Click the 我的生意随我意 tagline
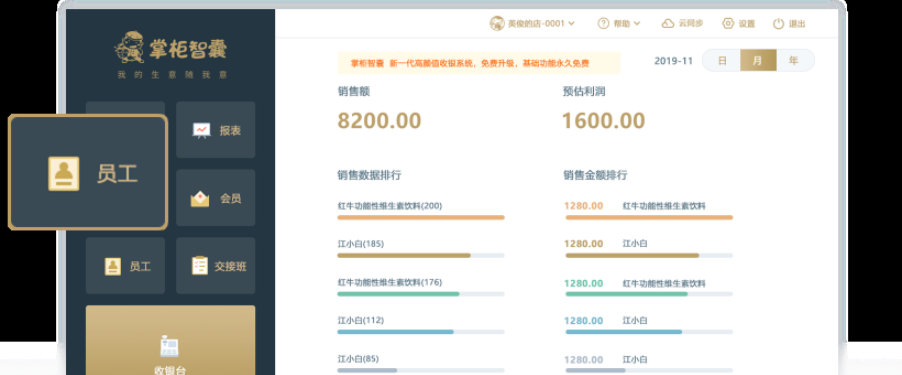The image size is (902, 375). tap(172, 75)
